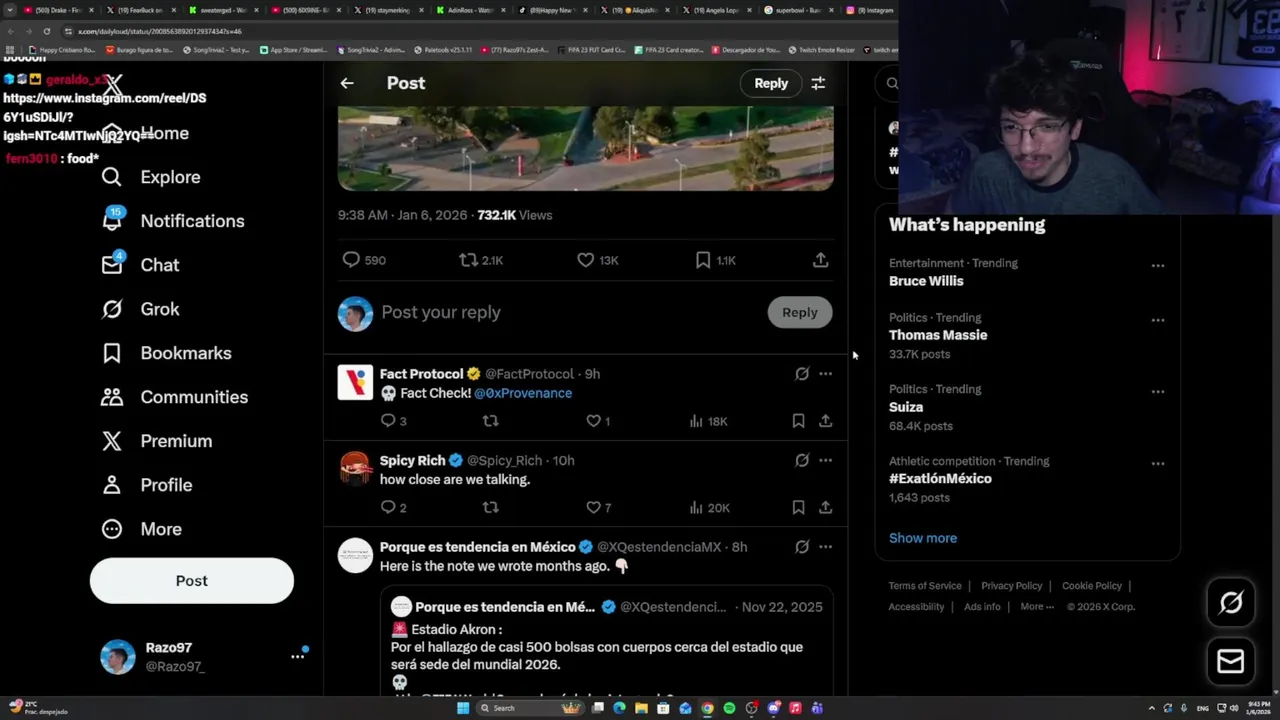
Task: Open Spotify from the taskbar
Action: pyautogui.click(x=729, y=708)
